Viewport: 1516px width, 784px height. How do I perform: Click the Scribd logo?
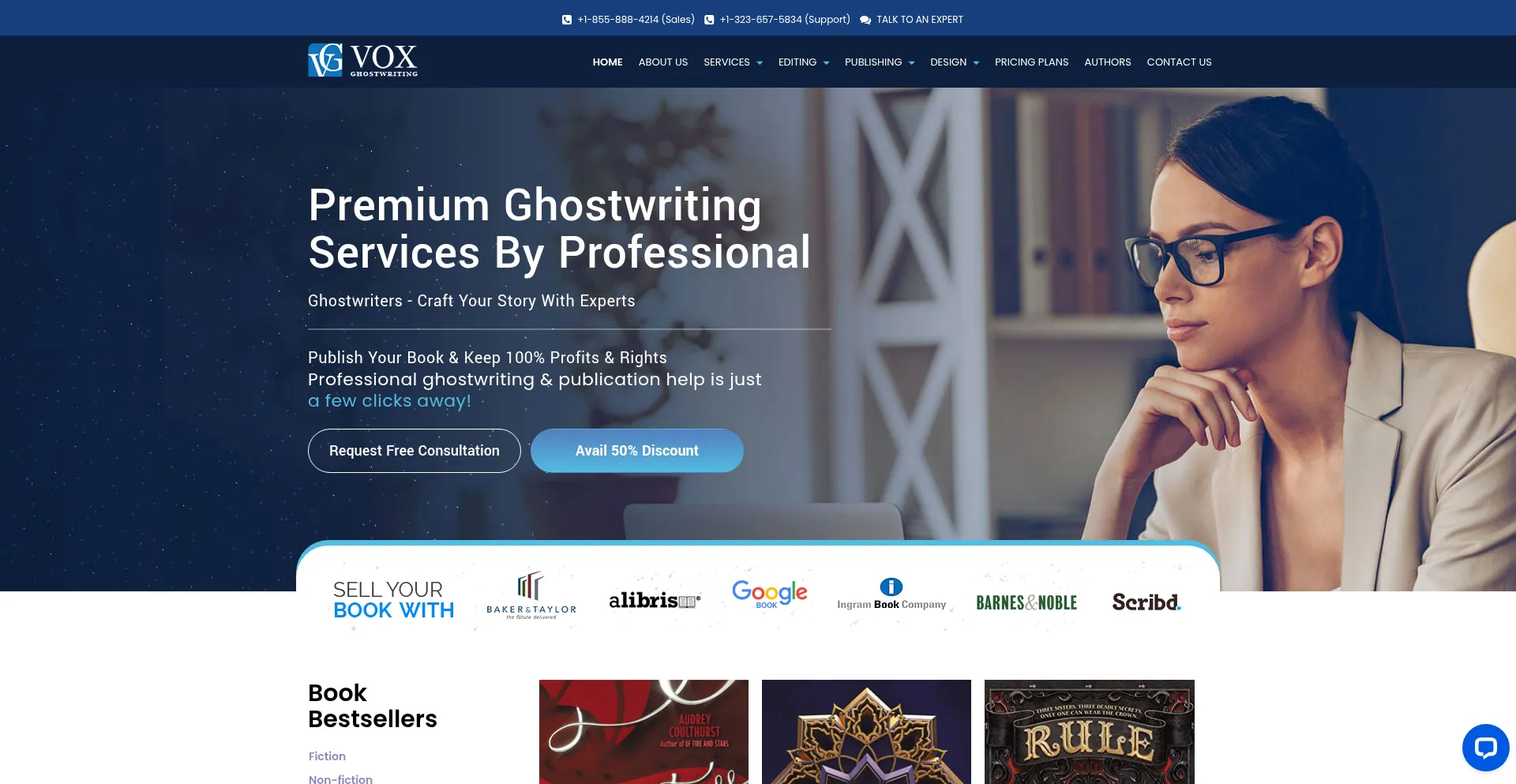[x=1146, y=602]
